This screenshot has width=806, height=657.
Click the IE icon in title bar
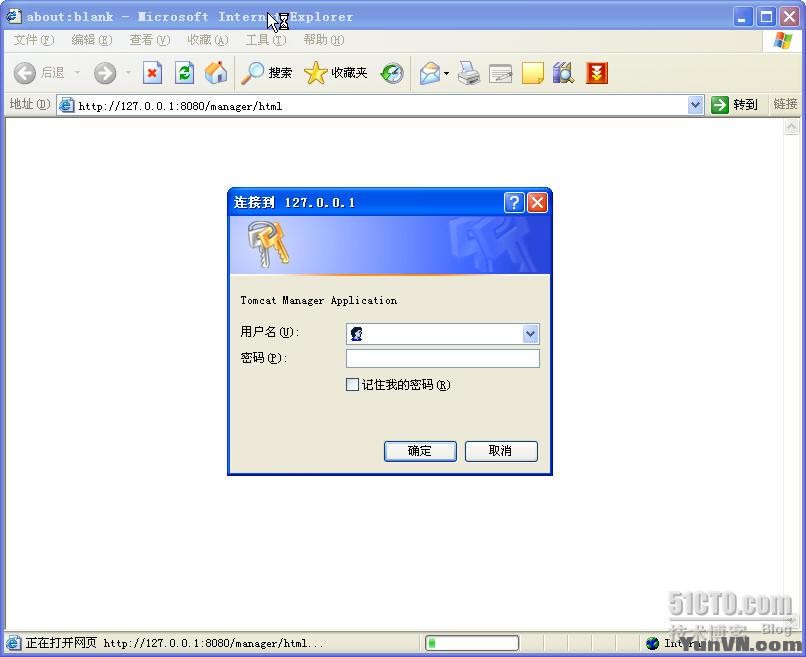coord(13,16)
